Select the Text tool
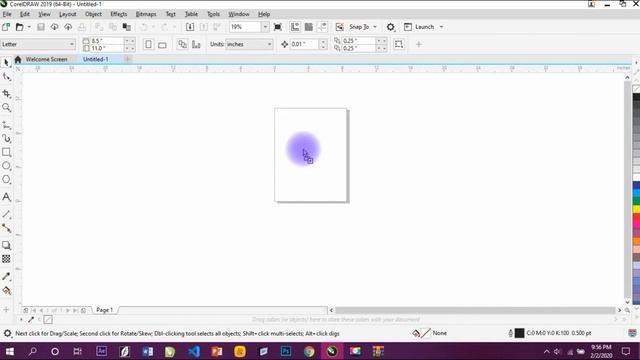 click(x=6, y=197)
